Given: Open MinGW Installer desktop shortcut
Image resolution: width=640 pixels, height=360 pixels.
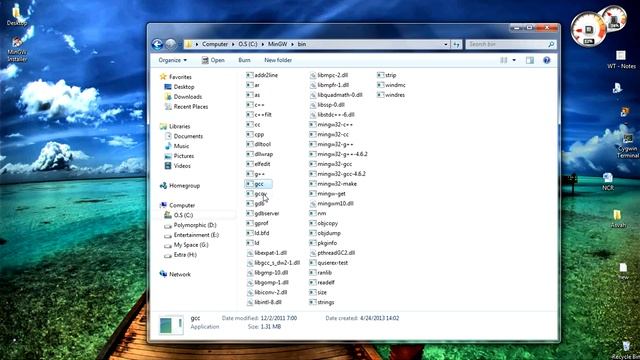Looking at the screenshot, I should [17, 49].
